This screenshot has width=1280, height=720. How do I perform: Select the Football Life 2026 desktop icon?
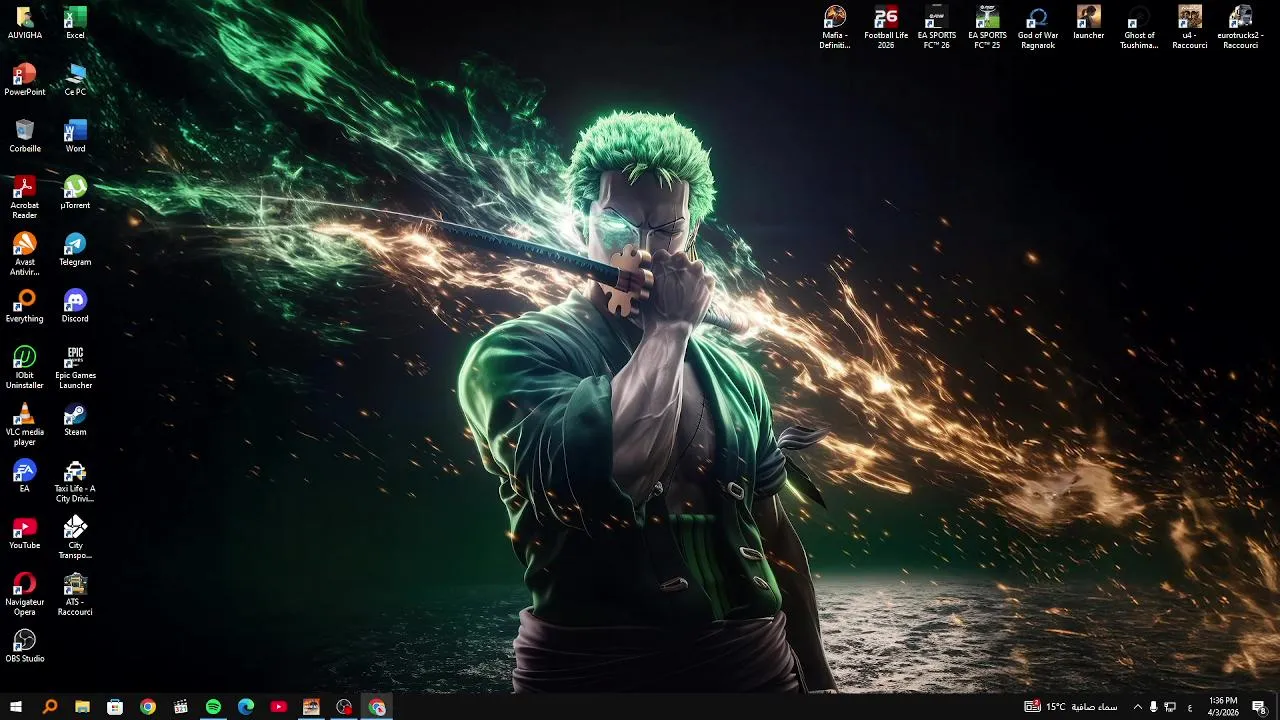[886, 28]
